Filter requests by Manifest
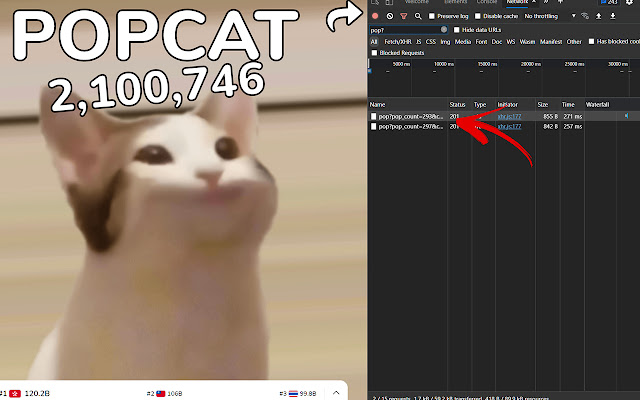This screenshot has height=400, width=640. click(x=551, y=42)
